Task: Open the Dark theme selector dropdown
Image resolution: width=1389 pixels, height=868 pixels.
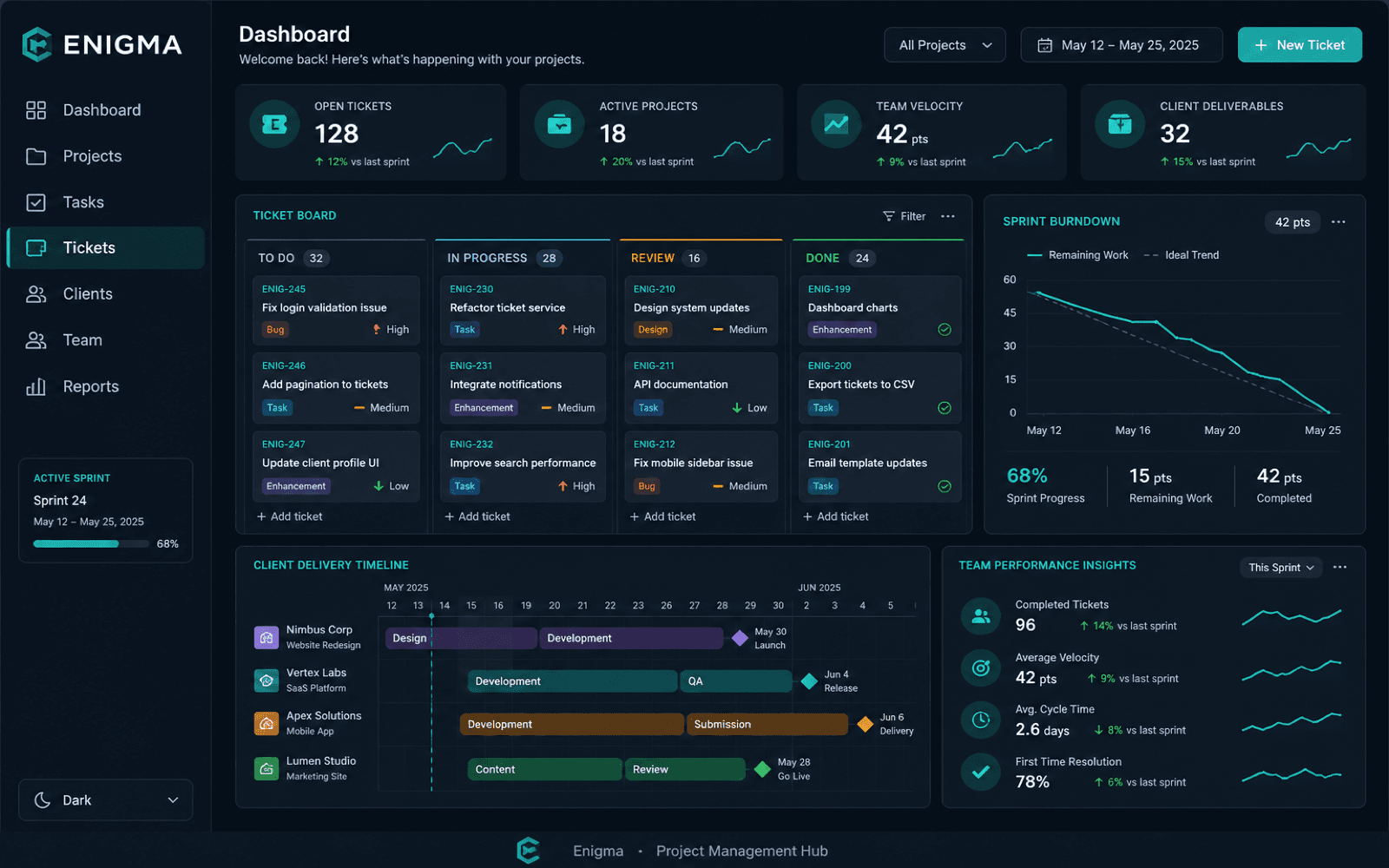Action: pos(106,800)
